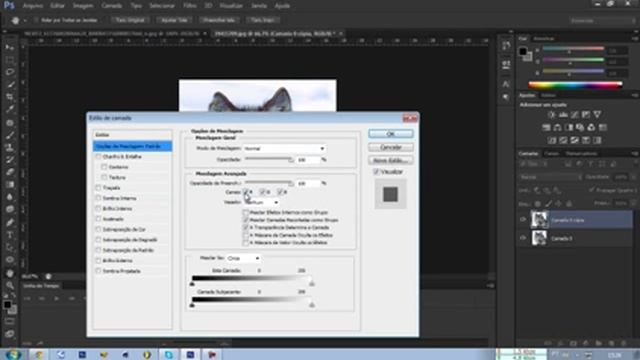640x360 pixels.
Task: Add a Levels adjustment layer
Action: [x=563, y=115]
